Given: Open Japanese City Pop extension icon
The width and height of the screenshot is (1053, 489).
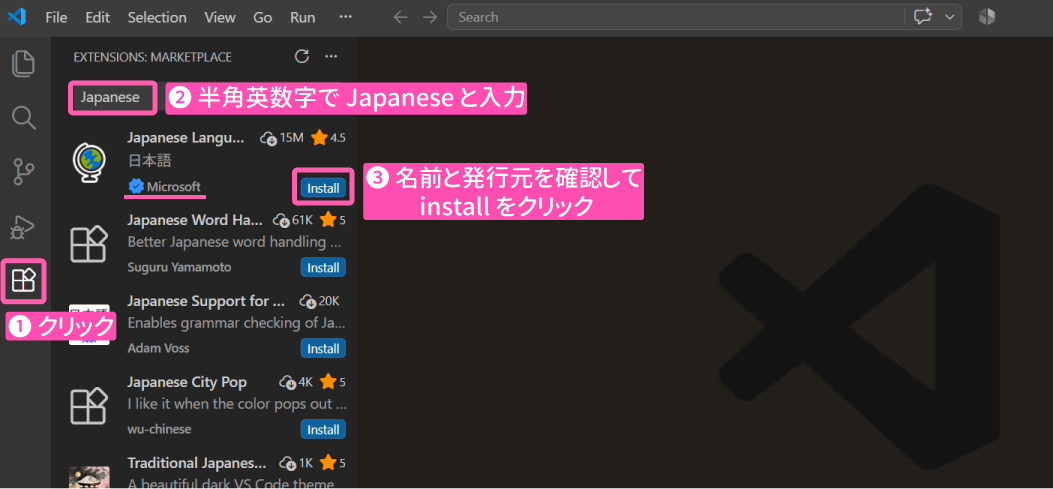Looking at the screenshot, I should point(90,406).
